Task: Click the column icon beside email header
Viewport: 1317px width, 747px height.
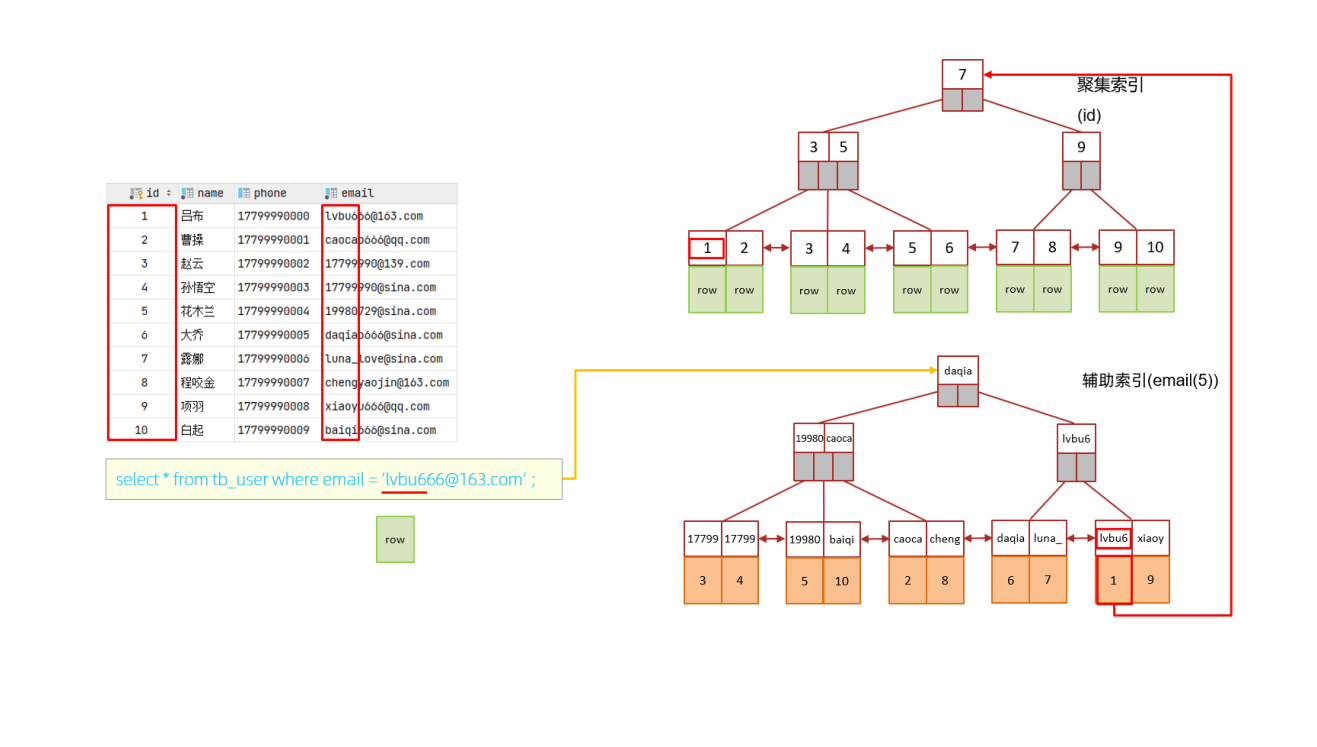Action: pyautogui.click(x=331, y=193)
